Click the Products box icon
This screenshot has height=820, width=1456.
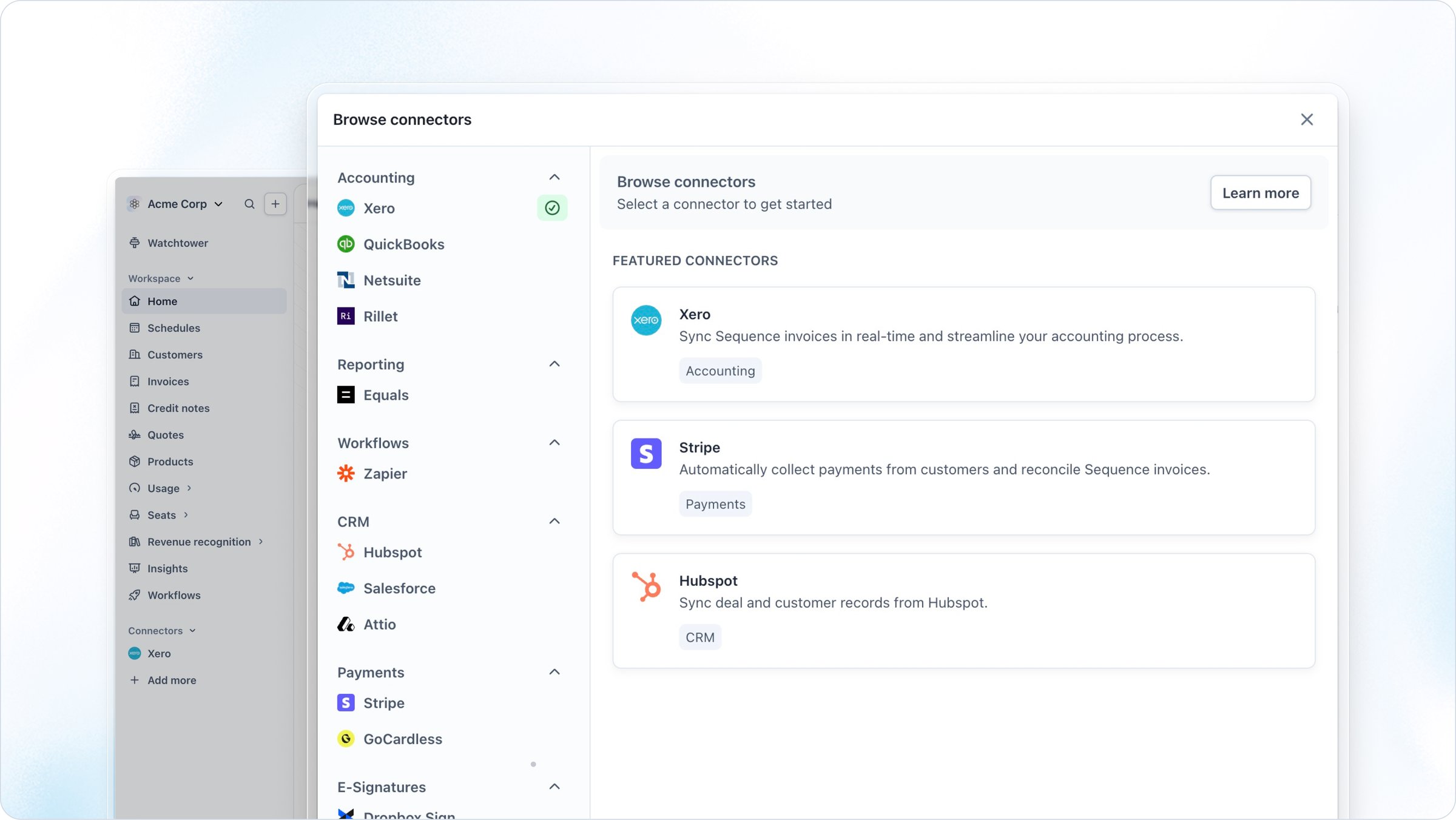pyautogui.click(x=135, y=462)
